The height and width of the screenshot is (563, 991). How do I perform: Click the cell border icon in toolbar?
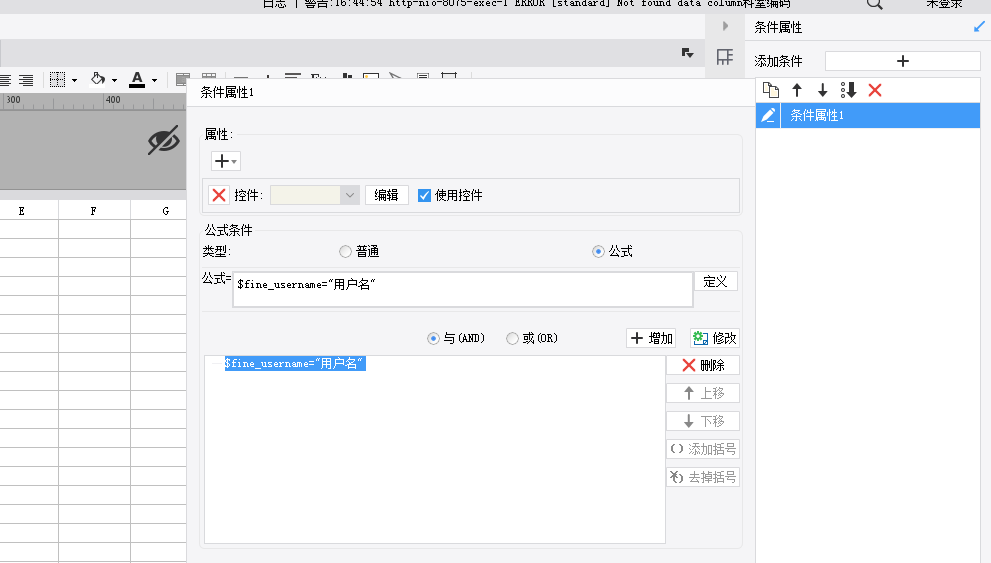(x=58, y=80)
